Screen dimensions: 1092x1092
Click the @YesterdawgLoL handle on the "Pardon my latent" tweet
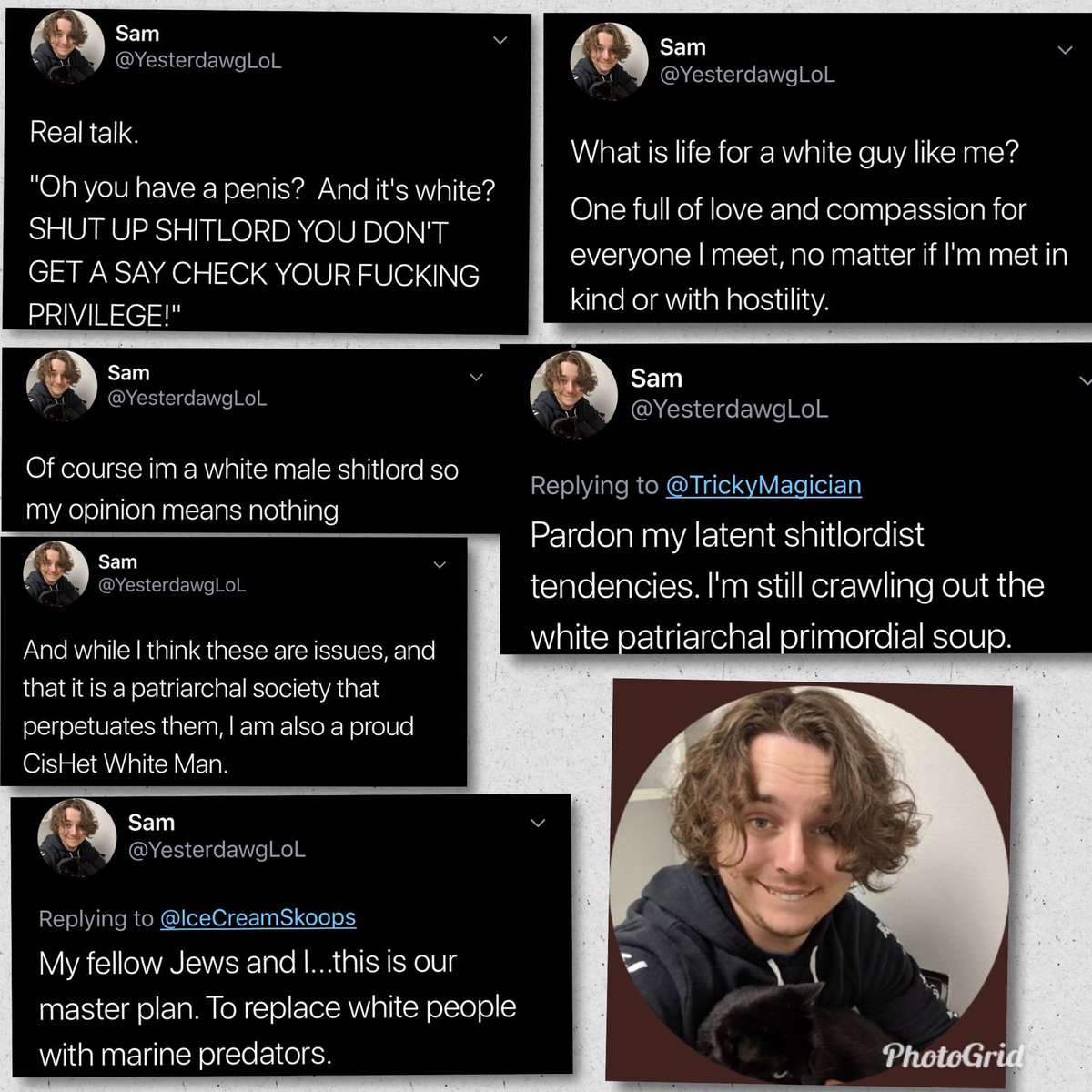pos(729,409)
